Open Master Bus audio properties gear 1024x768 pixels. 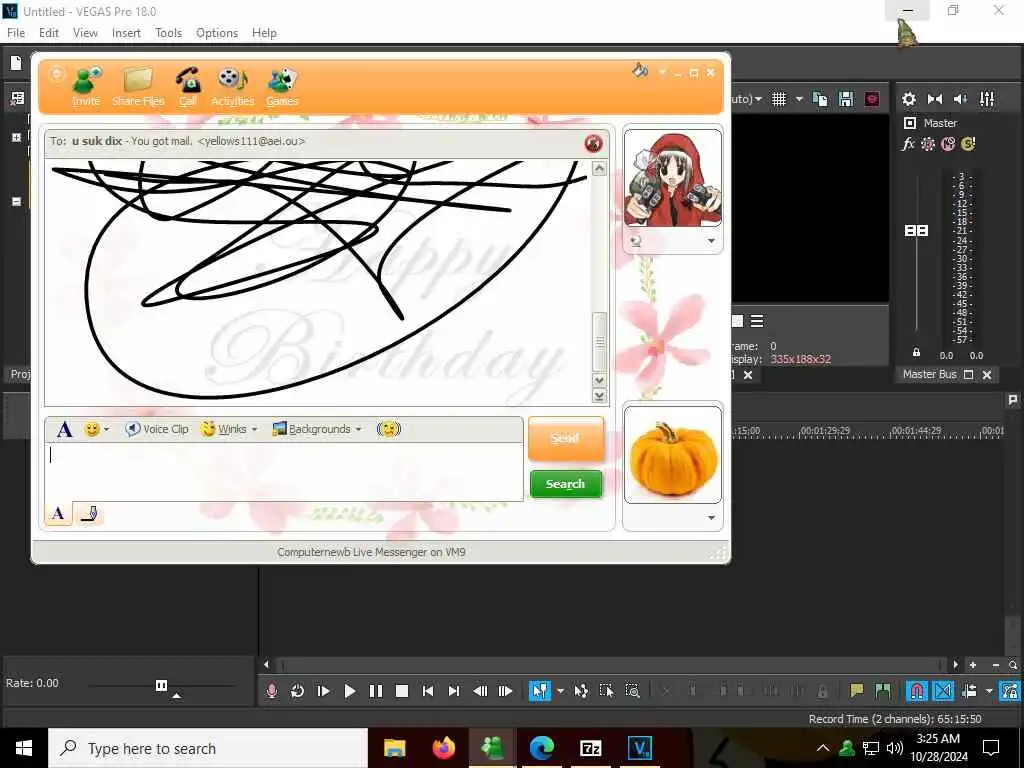pos(908,99)
